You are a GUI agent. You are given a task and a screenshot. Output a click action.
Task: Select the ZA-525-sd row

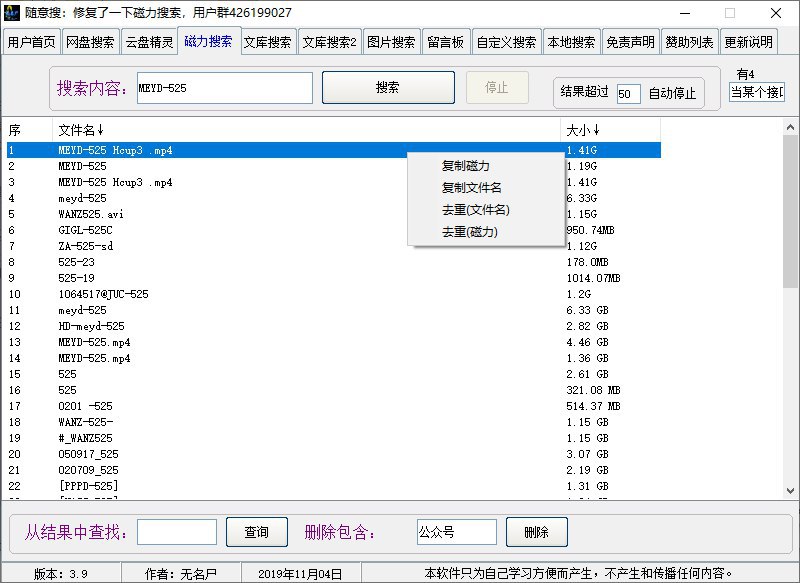pos(334,246)
